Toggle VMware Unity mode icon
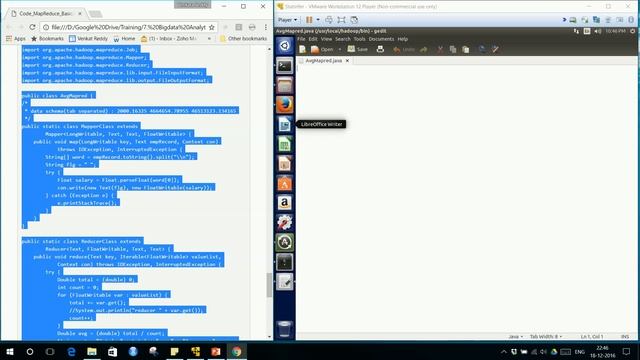 [x=354, y=20]
